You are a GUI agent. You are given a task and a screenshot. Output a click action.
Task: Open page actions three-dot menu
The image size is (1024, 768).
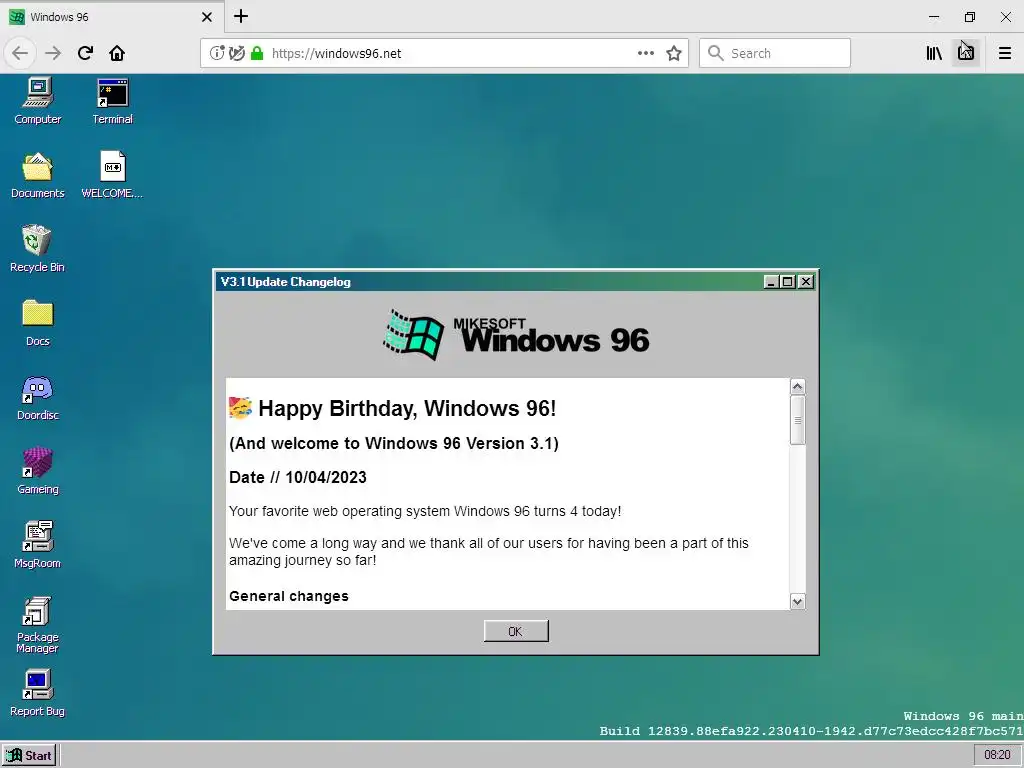pyautogui.click(x=646, y=53)
